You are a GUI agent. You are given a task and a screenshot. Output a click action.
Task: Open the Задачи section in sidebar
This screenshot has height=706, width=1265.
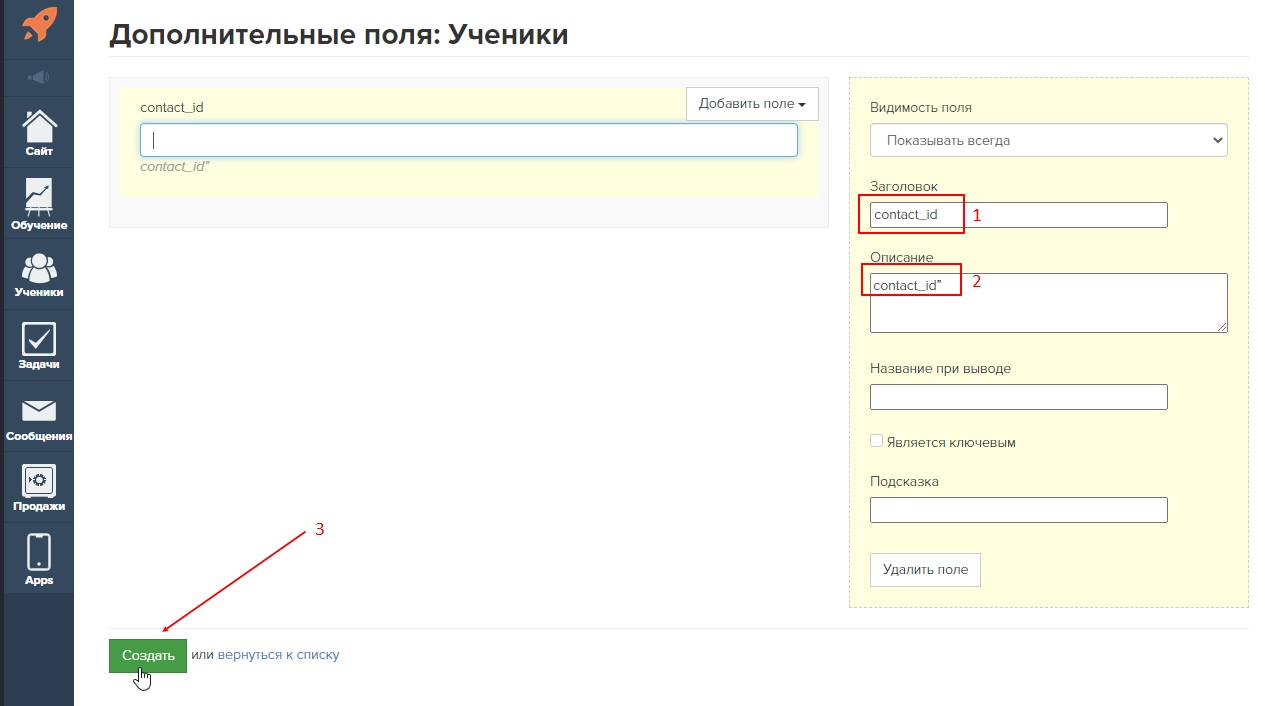pyautogui.click(x=39, y=346)
